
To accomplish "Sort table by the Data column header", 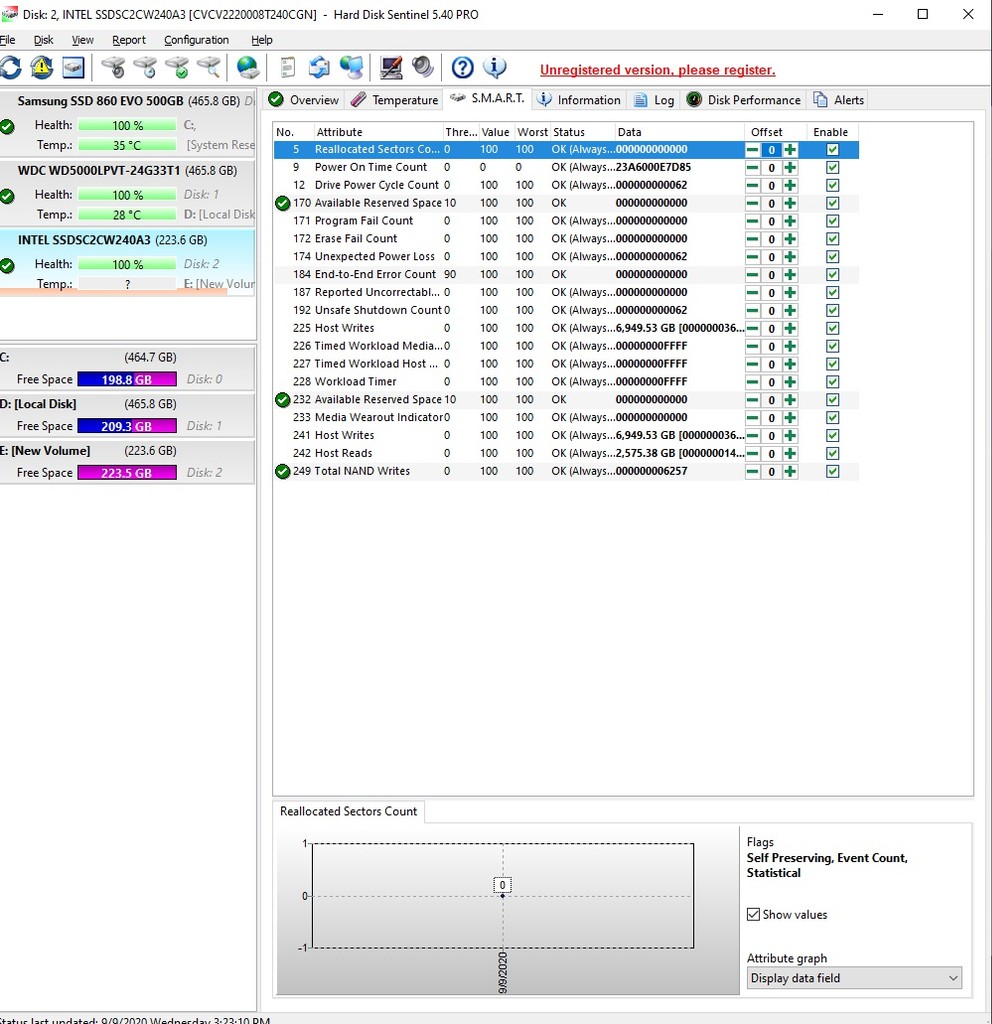I will [679, 132].
